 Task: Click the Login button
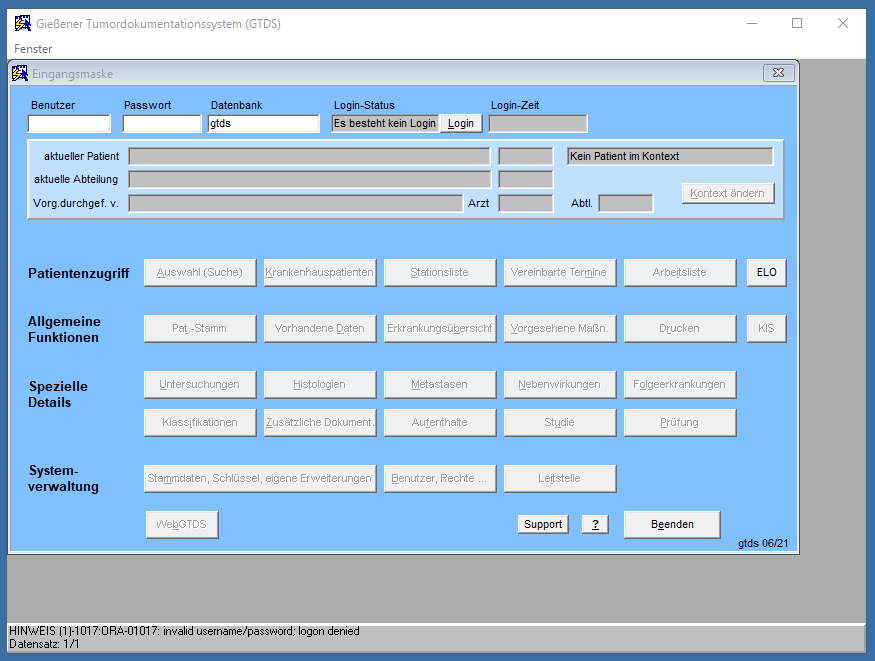pos(461,123)
